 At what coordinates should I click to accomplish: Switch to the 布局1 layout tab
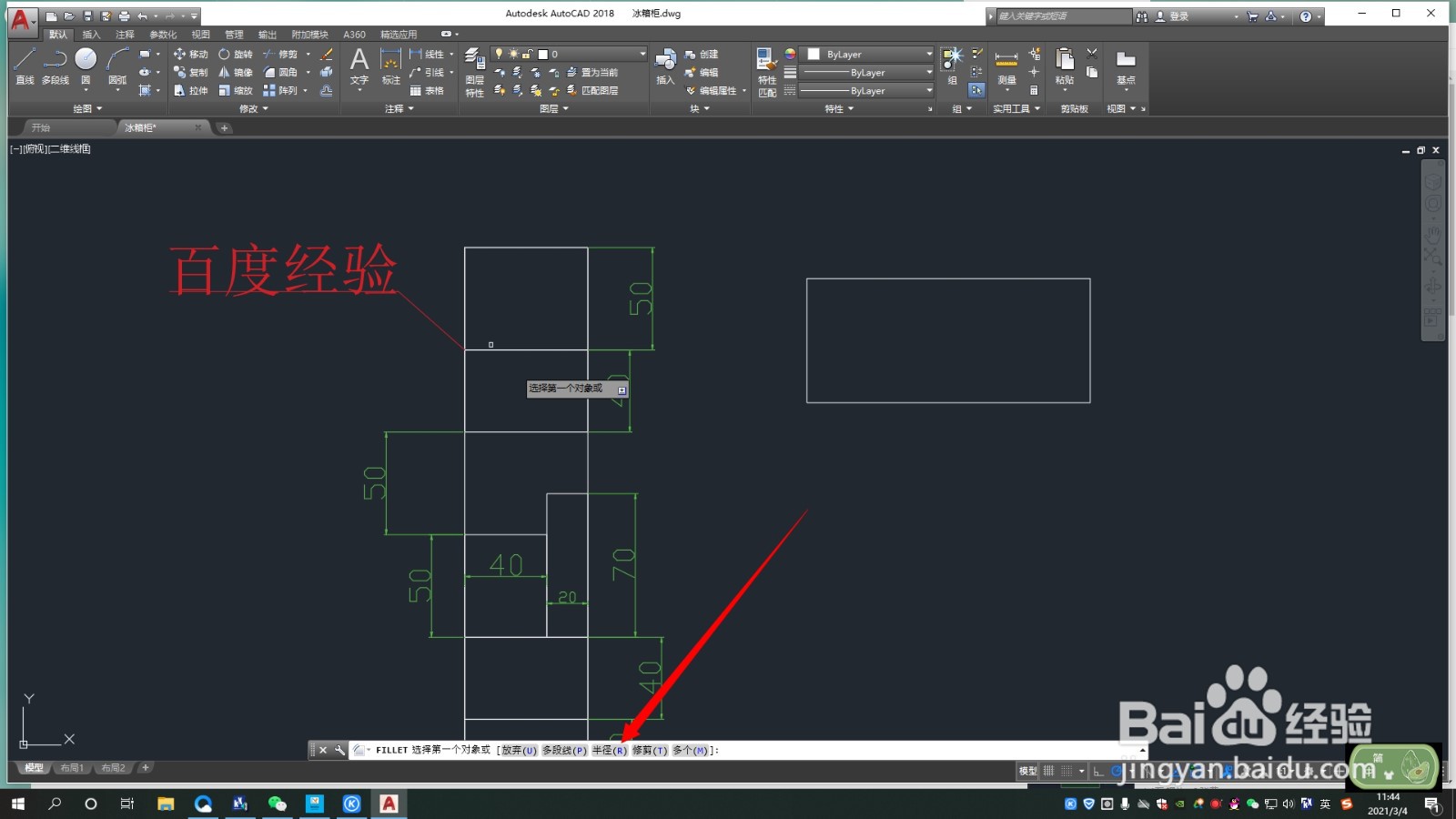pyautogui.click(x=72, y=768)
